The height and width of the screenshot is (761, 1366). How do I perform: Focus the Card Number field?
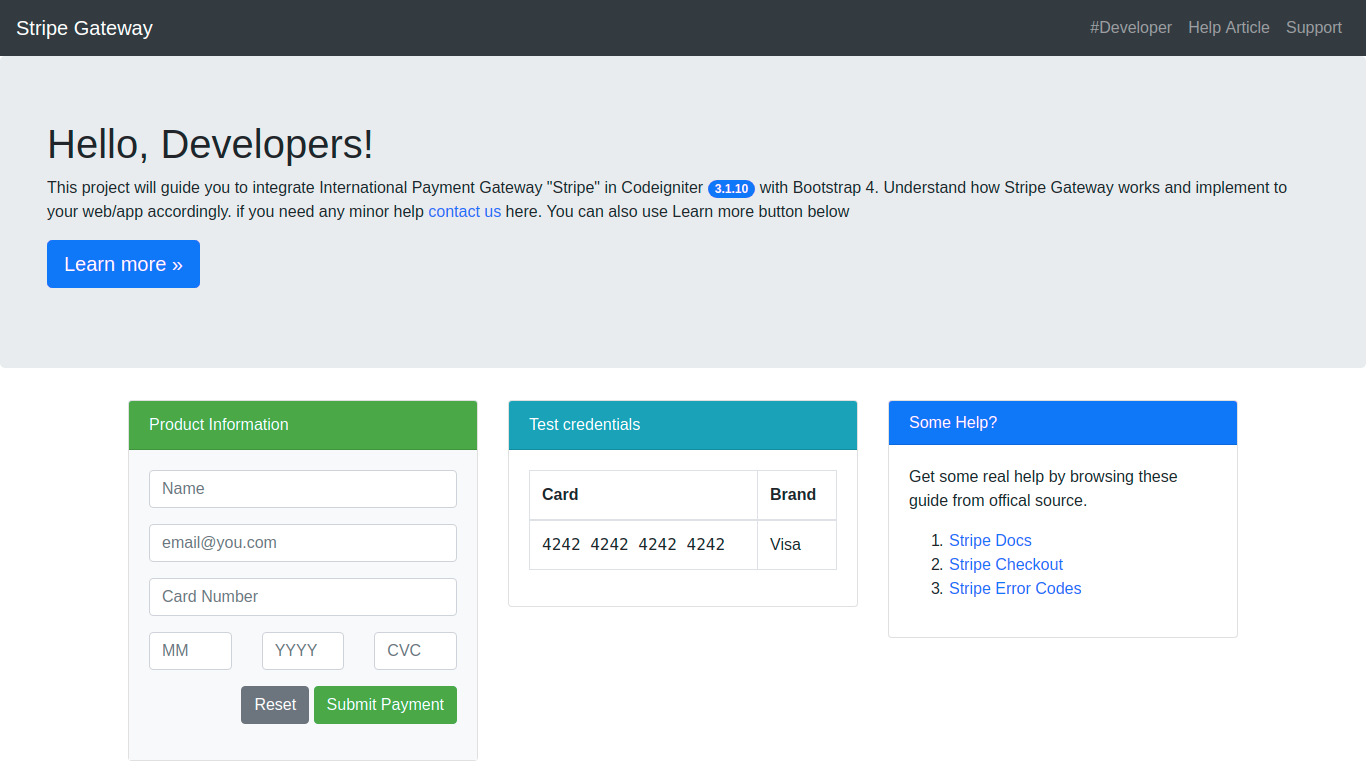(x=303, y=597)
